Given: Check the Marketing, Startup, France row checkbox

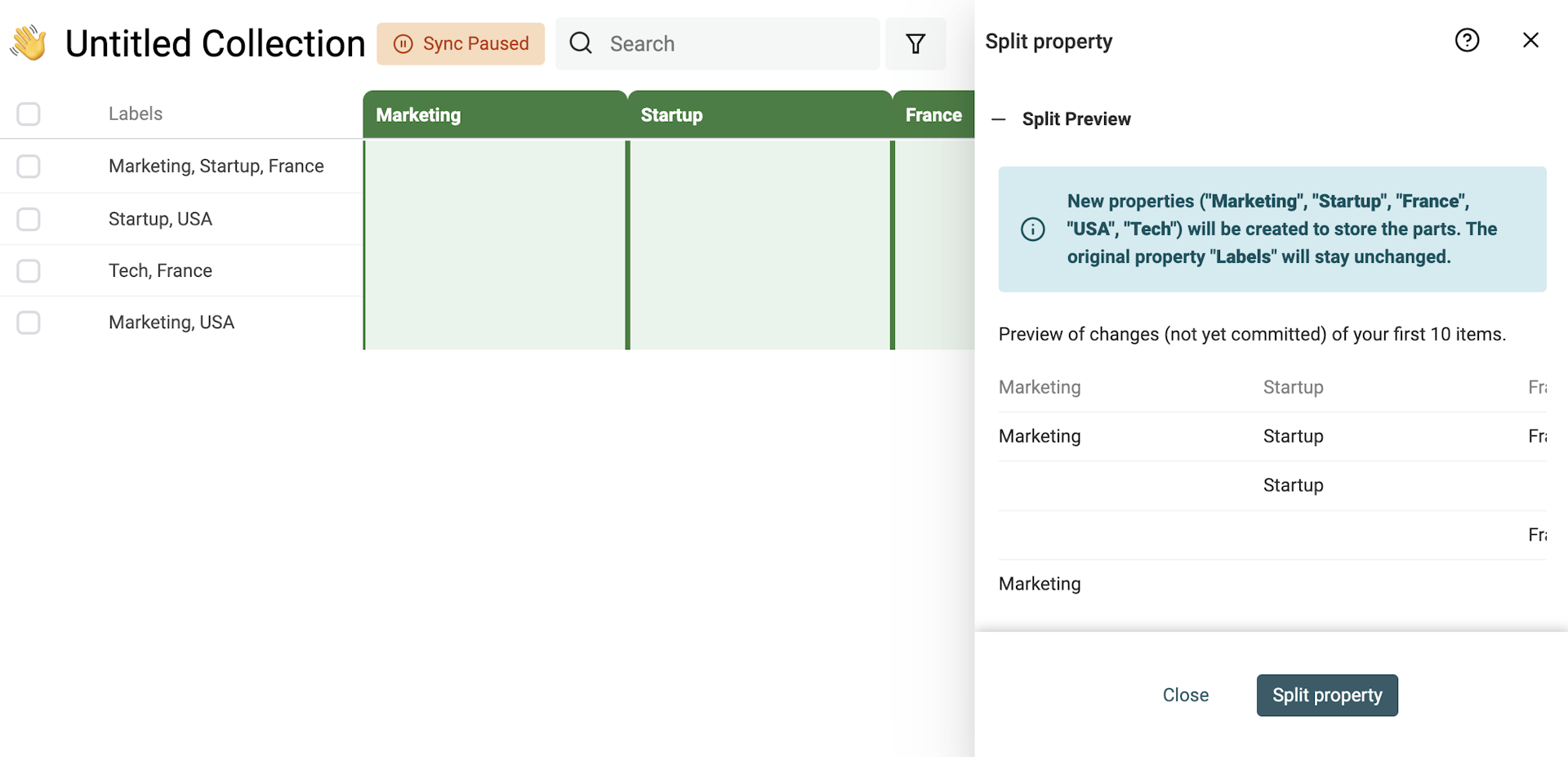Looking at the screenshot, I should pyautogui.click(x=29, y=167).
